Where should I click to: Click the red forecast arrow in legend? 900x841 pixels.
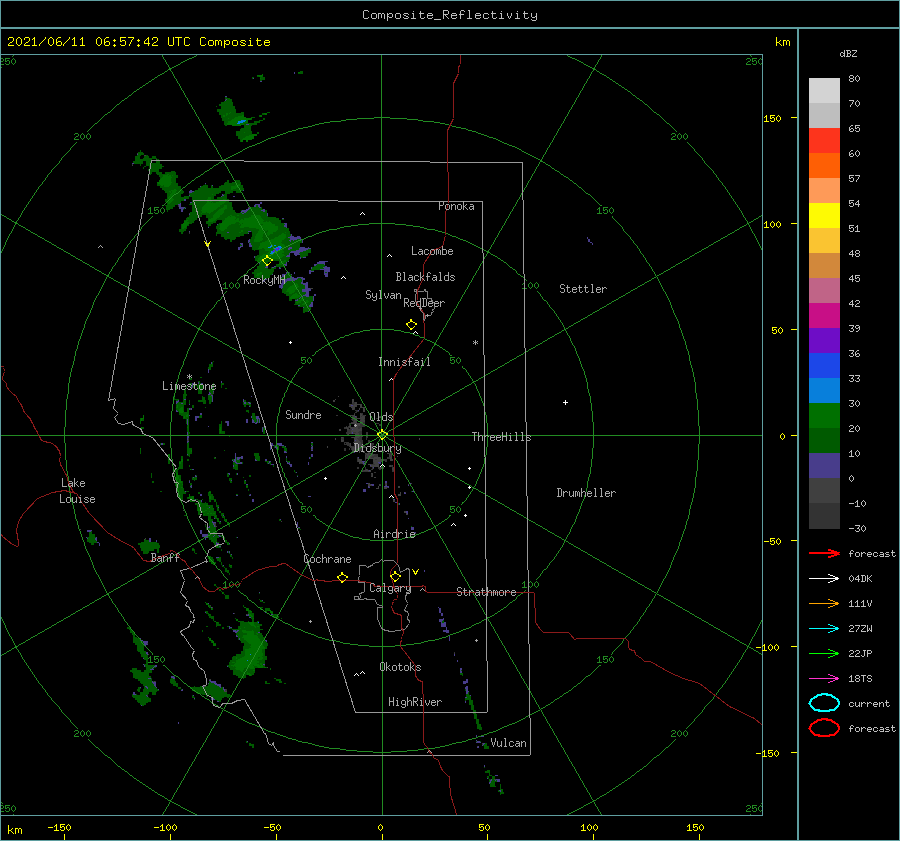click(x=824, y=553)
